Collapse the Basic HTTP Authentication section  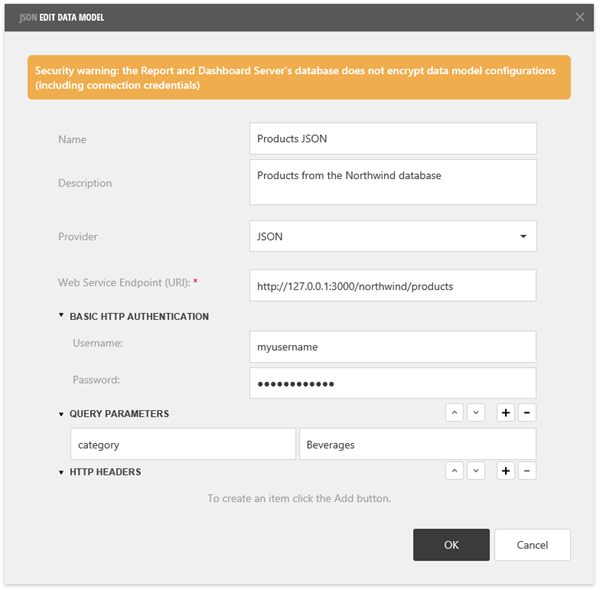point(62,316)
